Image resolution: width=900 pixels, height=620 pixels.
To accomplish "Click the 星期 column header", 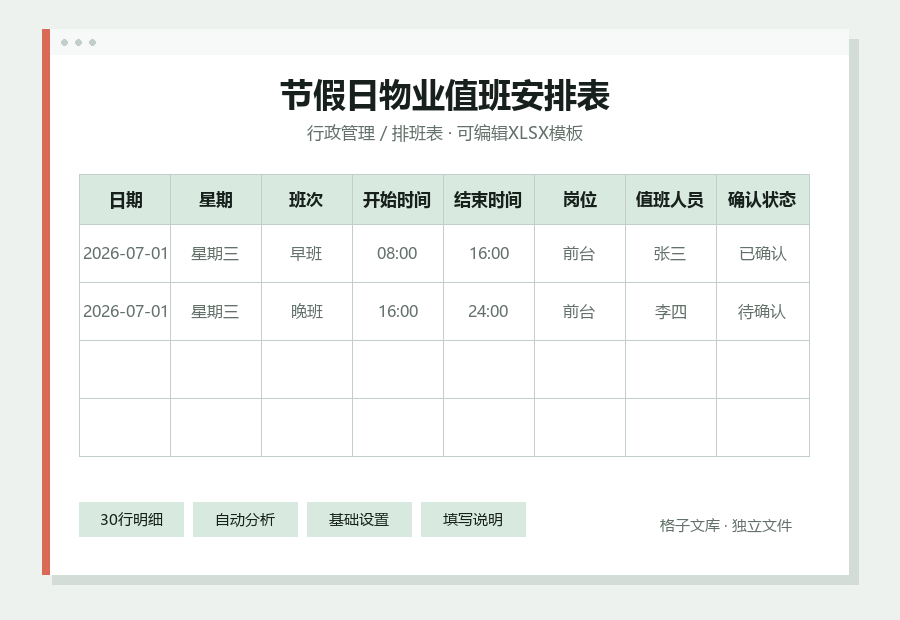I will coord(216,200).
